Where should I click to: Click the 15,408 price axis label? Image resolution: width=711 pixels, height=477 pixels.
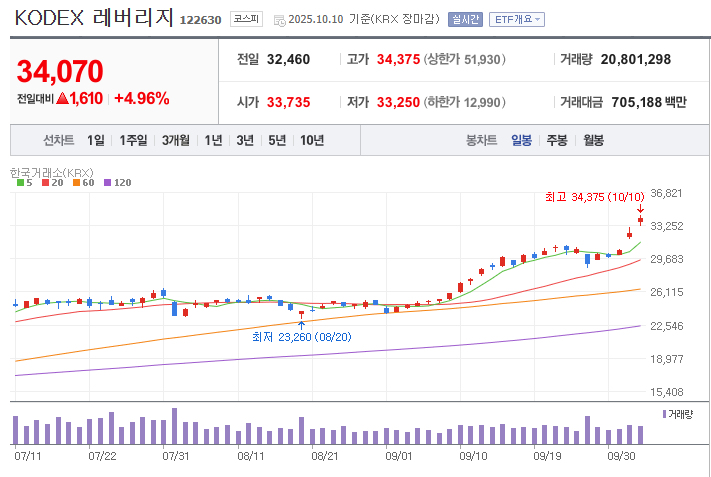(666, 392)
